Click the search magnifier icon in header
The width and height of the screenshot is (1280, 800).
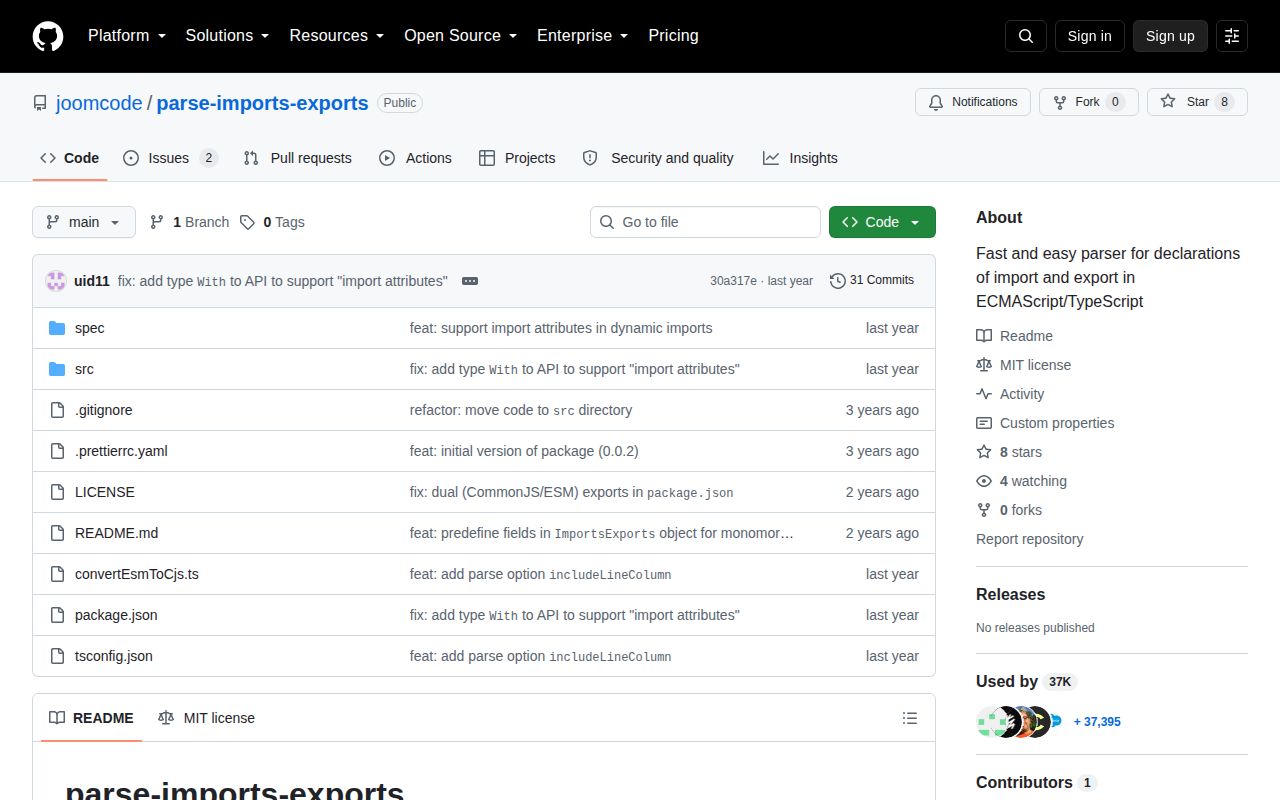click(x=1026, y=36)
